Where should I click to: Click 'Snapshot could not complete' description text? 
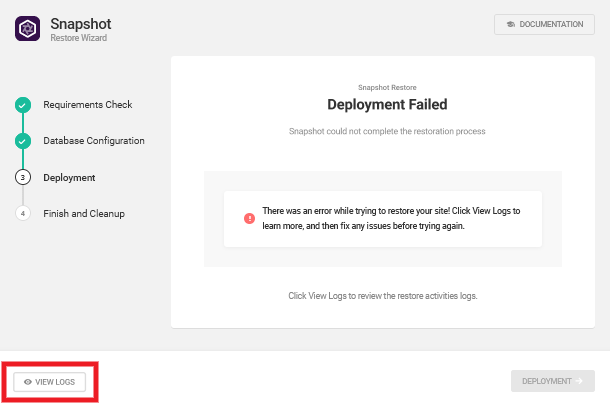[387, 131]
